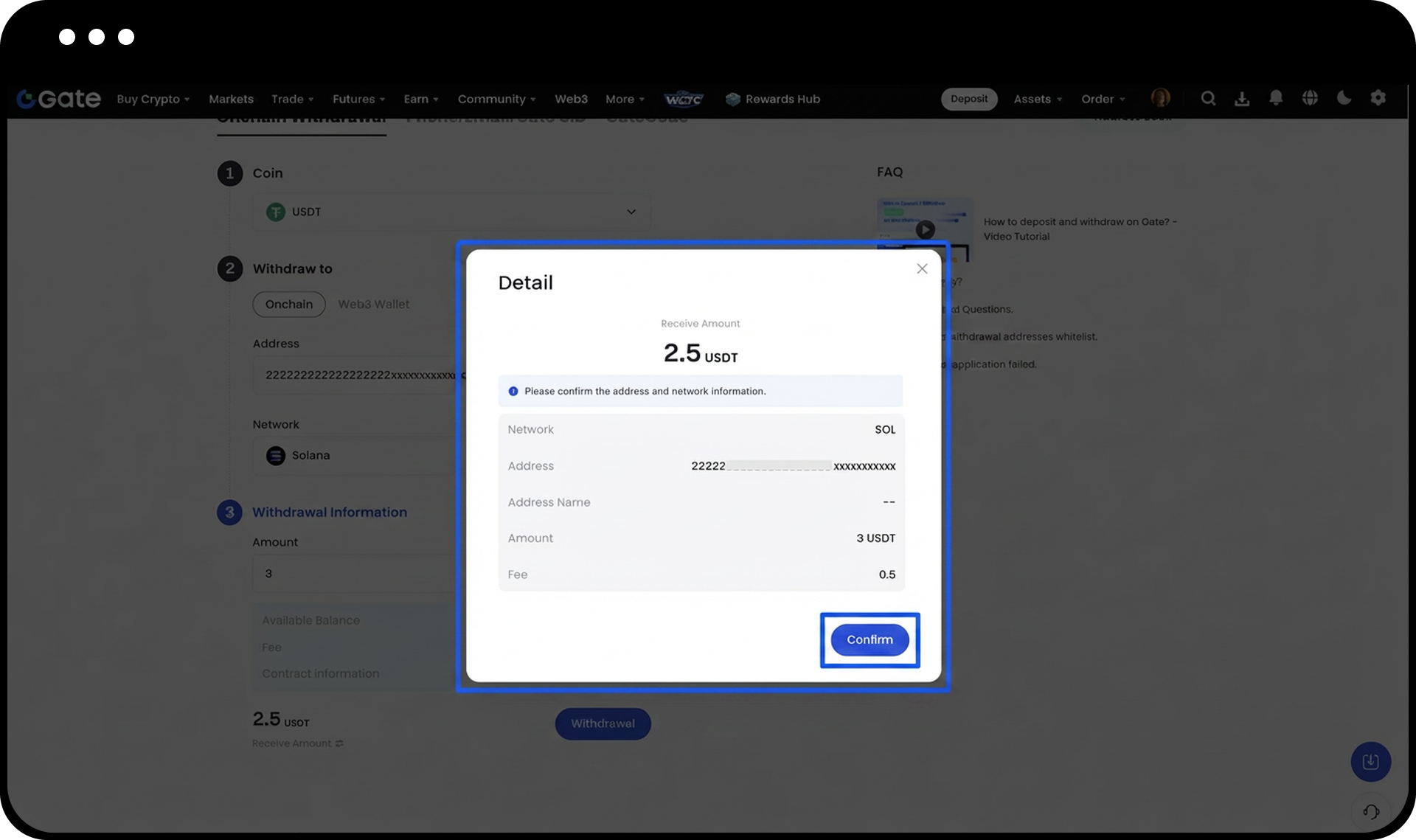
Task: Select the Onchain withdraw option
Action: 288,304
